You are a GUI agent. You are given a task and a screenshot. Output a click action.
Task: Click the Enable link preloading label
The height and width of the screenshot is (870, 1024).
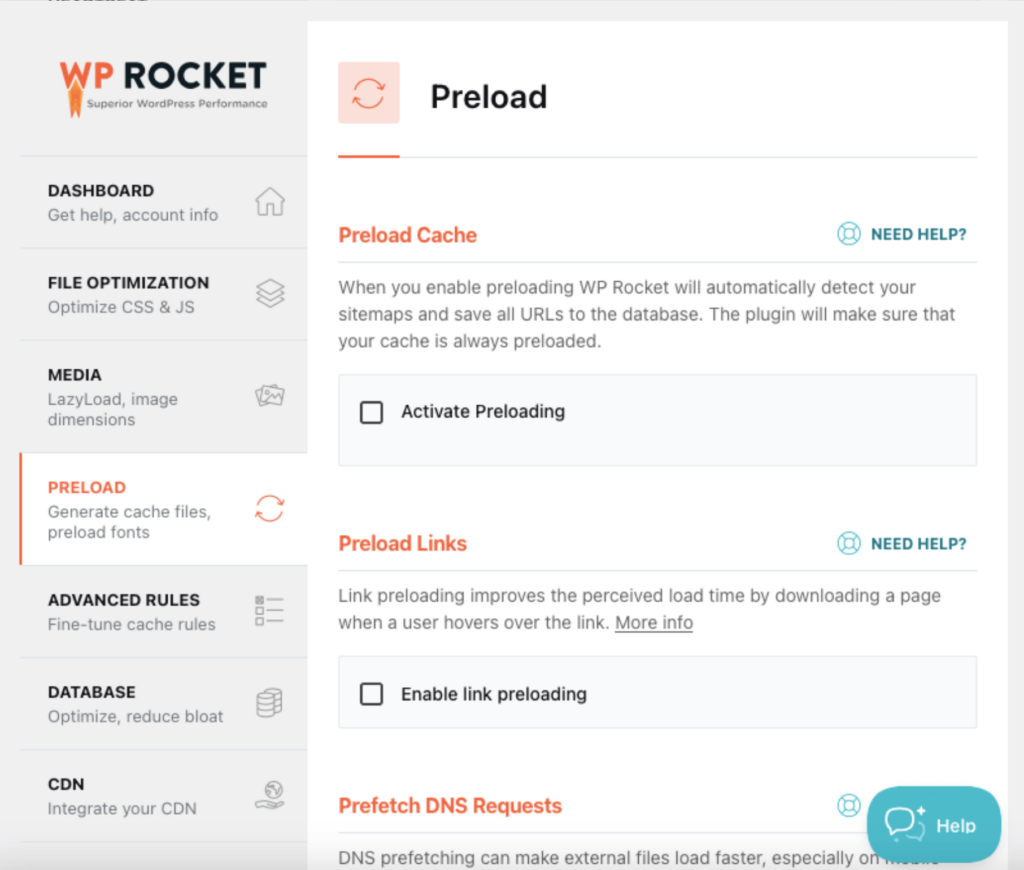coord(494,694)
